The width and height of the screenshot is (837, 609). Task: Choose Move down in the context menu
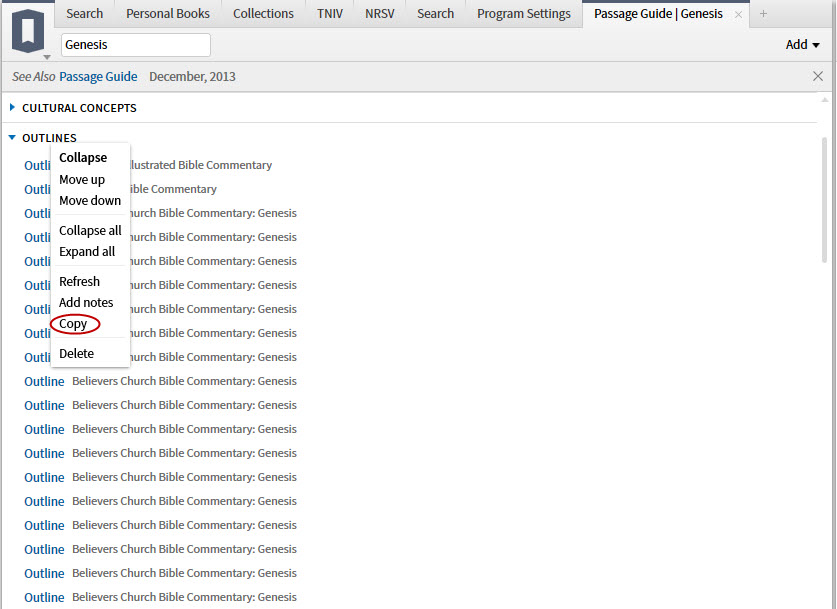tap(90, 201)
